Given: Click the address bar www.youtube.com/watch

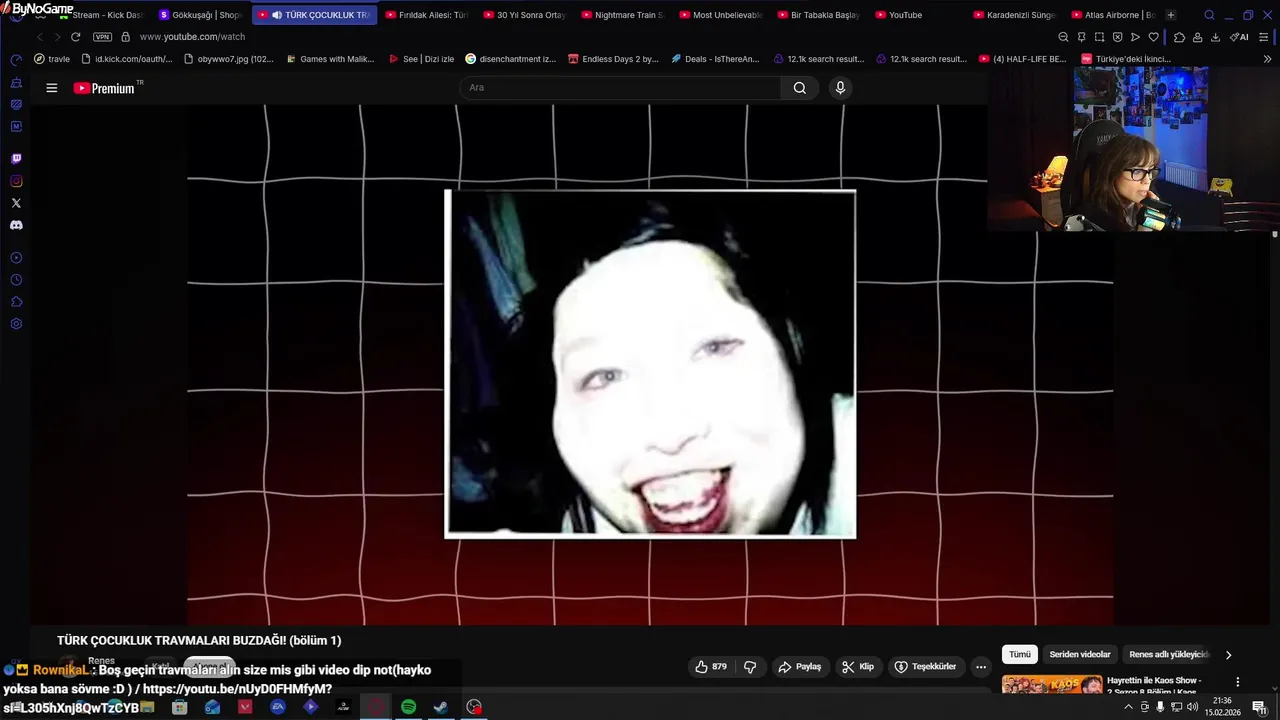Looking at the screenshot, I should [192, 37].
